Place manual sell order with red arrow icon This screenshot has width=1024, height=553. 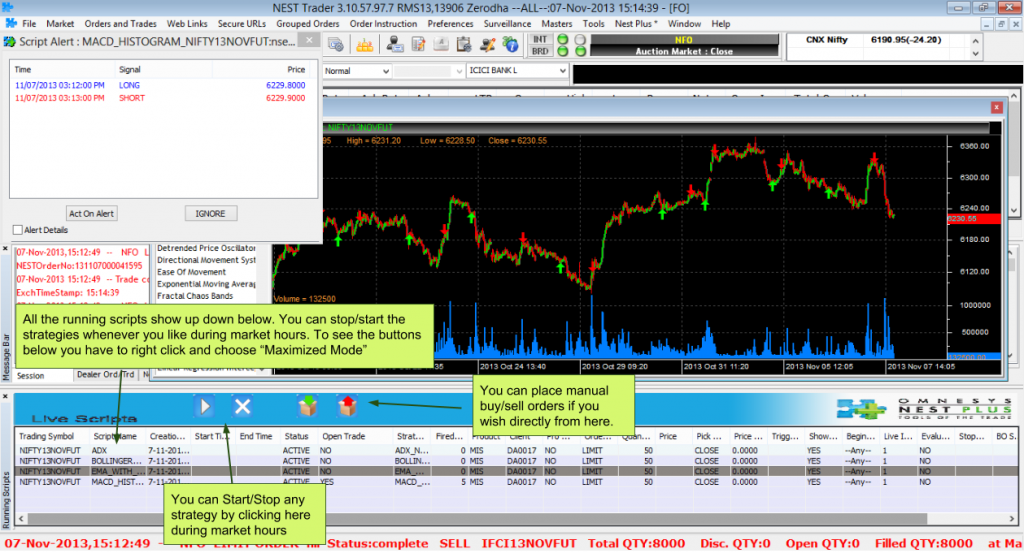coord(346,406)
